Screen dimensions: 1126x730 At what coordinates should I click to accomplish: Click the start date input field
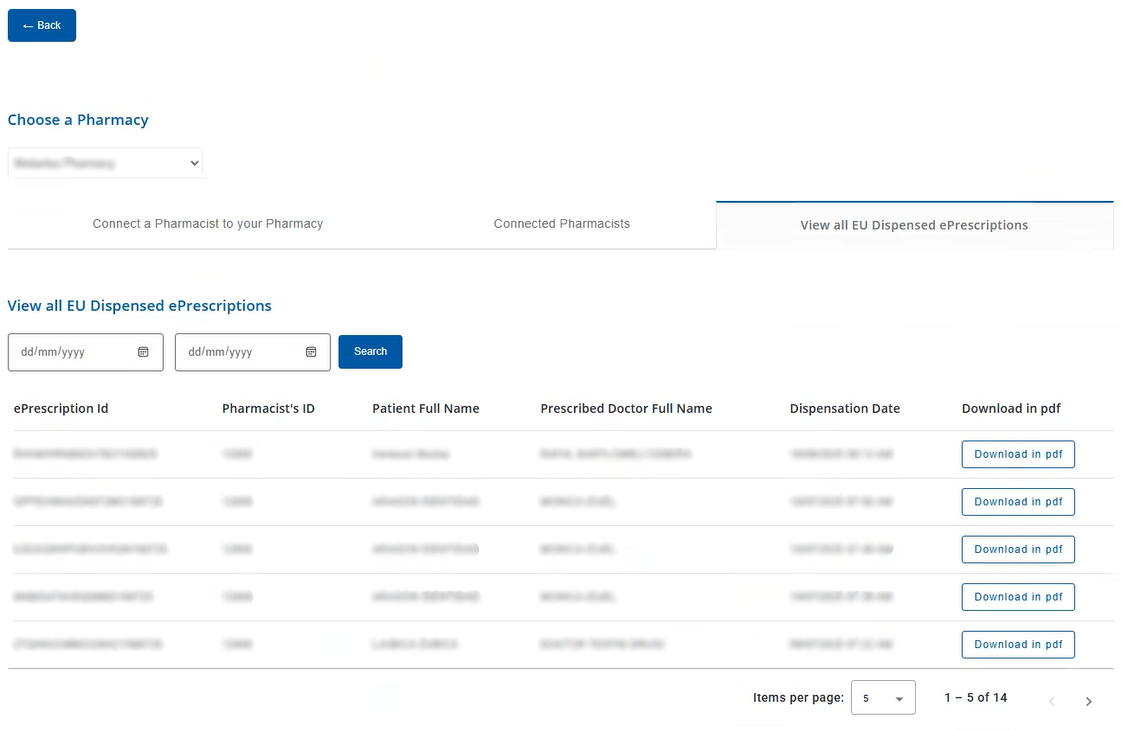pos(70,352)
